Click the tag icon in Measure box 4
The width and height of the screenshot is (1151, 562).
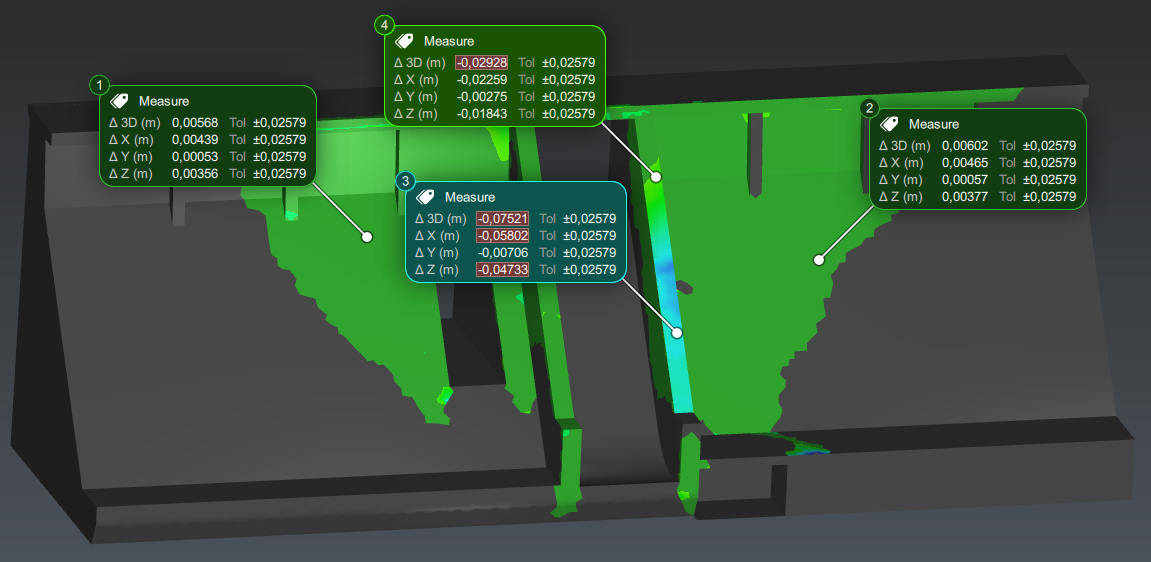[x=404, y=41]
